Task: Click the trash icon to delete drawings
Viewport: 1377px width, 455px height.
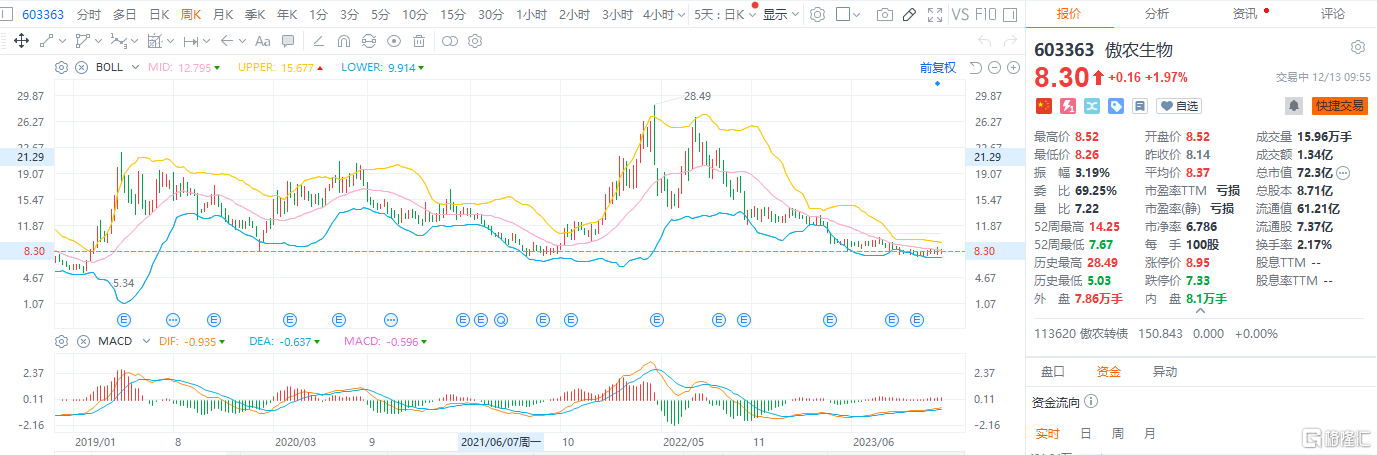Action: point(418,41)
